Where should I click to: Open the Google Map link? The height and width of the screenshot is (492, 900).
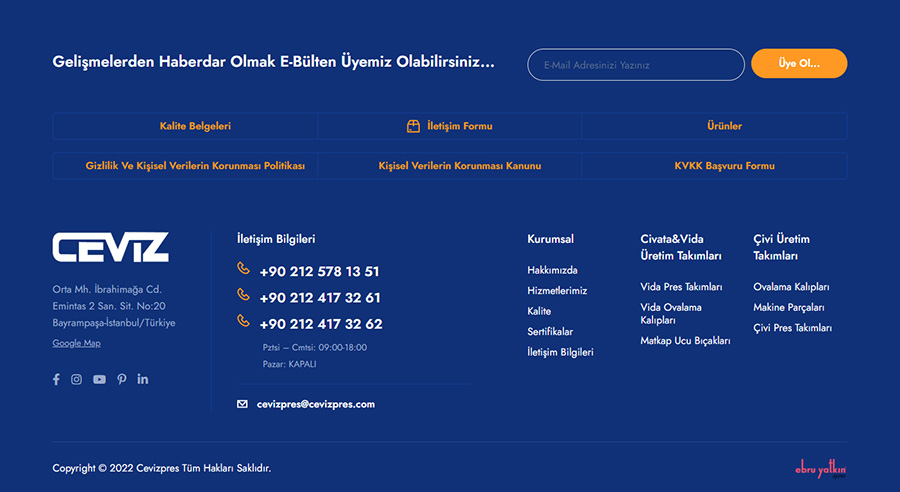(x=76, y=343)
